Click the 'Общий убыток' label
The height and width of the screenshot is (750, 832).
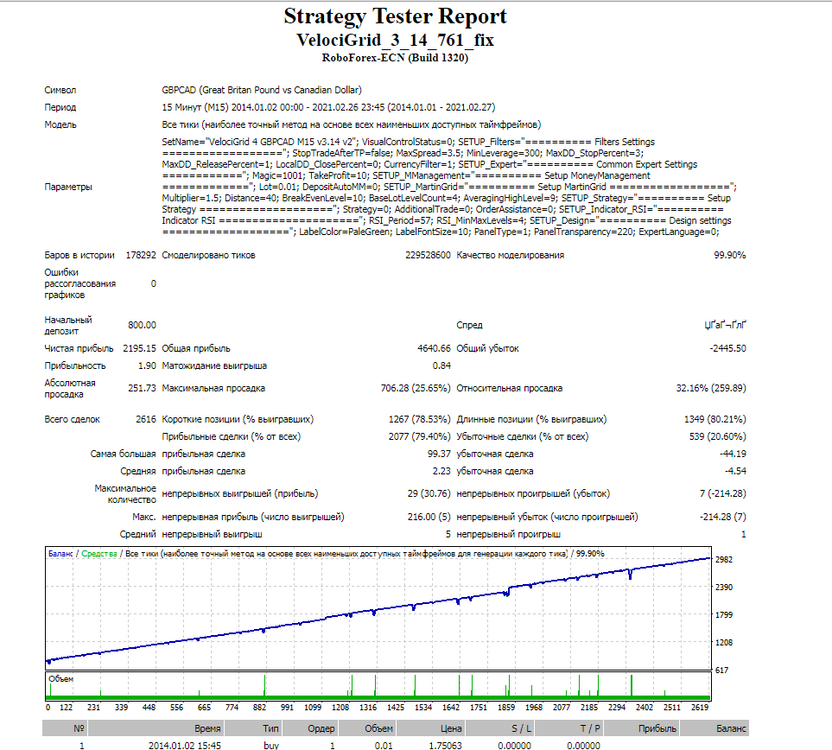pyautogui.click(x=488, y=349)
